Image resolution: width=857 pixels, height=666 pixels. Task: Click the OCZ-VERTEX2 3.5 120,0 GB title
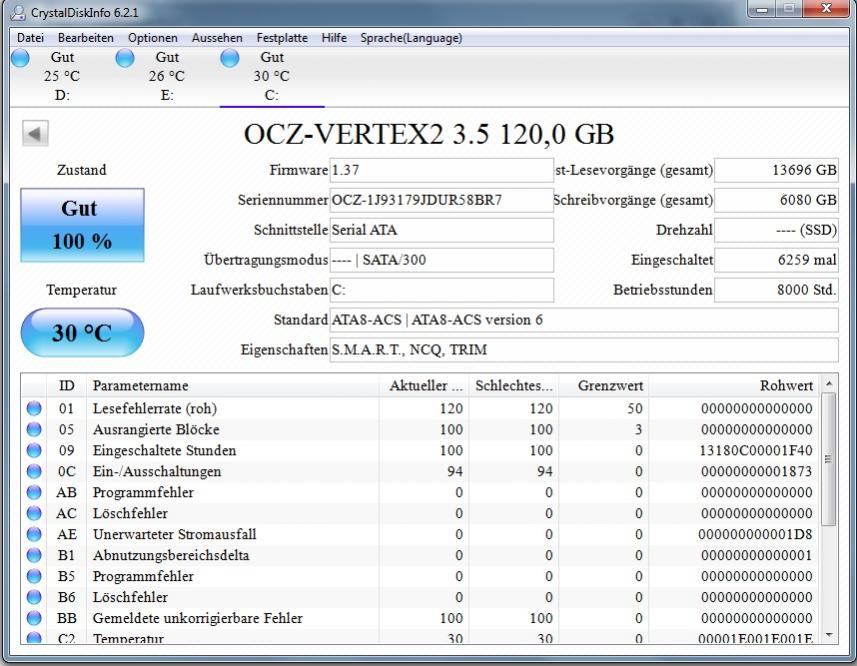click(x=429, y=134)
